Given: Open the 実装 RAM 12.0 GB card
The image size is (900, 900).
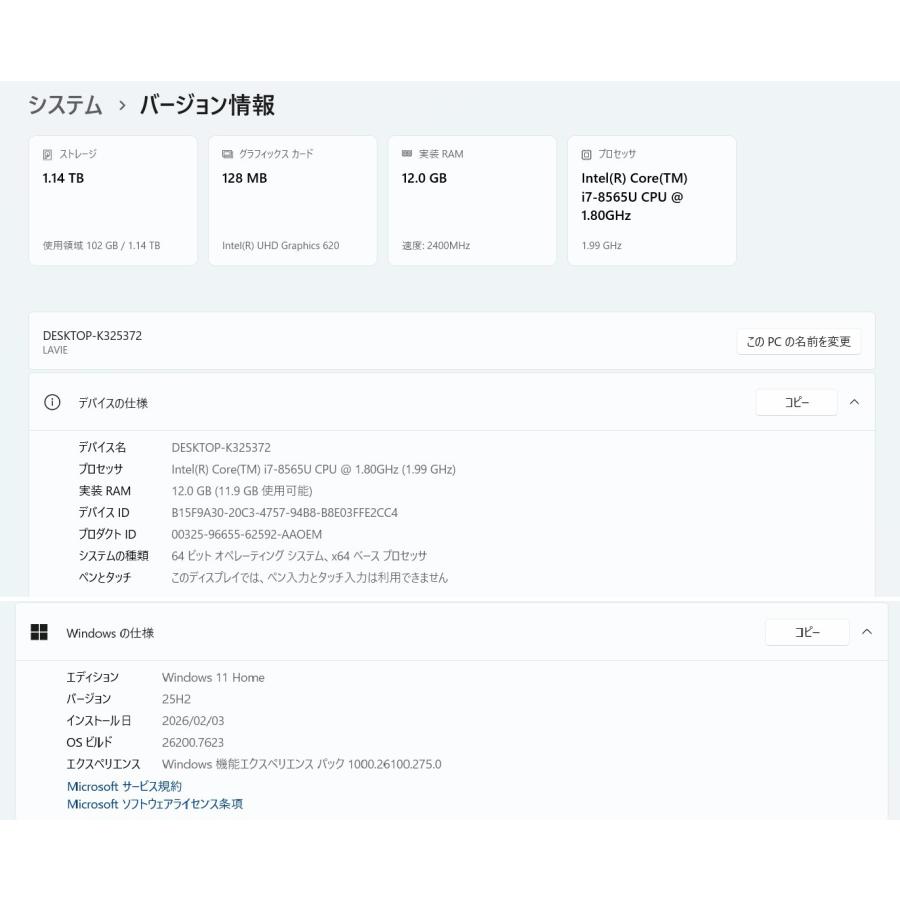Looking at the screenshot, I should (x=472, y=201).
